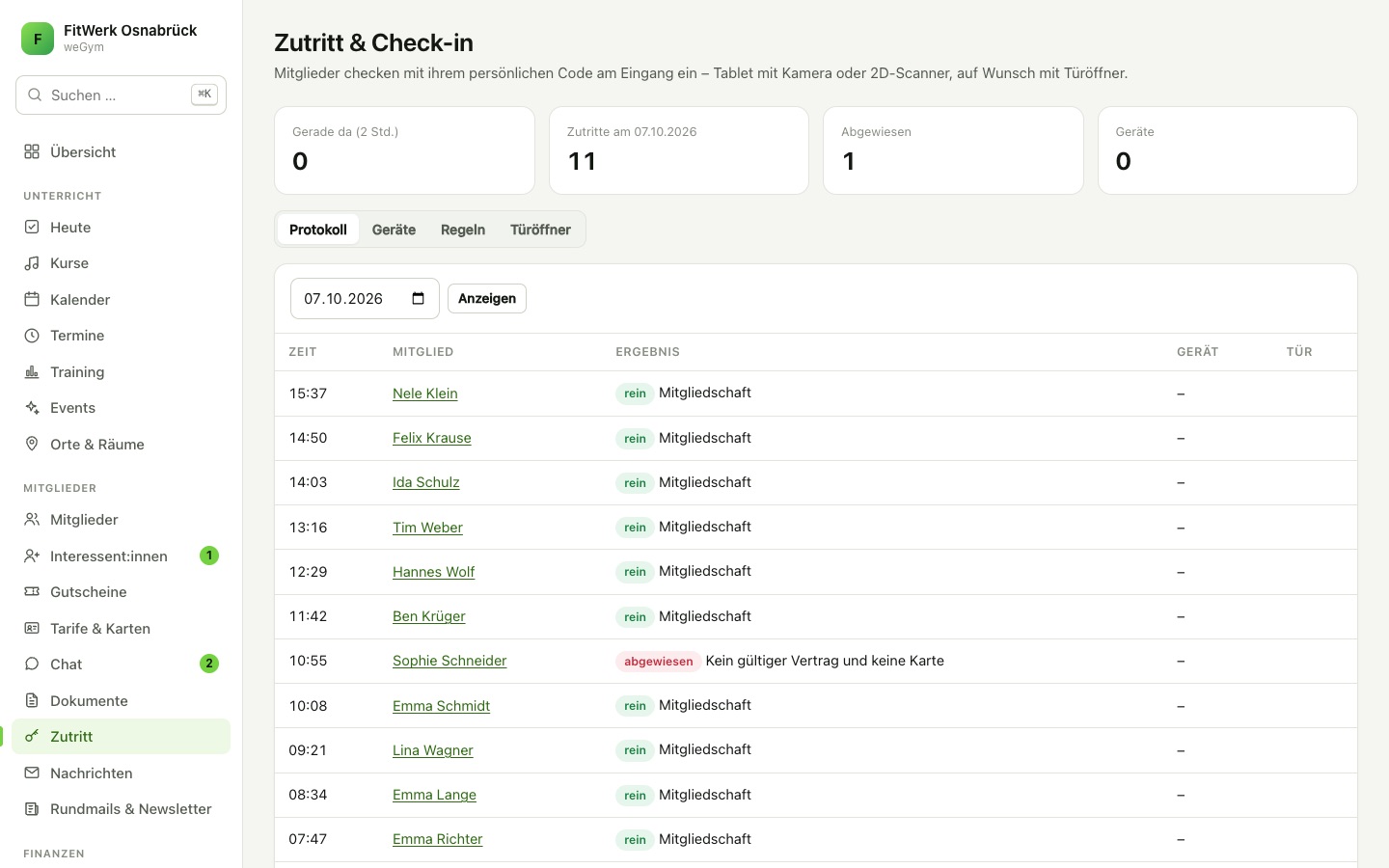
Task: Open Übersicht via its grid icon
Action: pyautogui.click(x=32, y=151)
